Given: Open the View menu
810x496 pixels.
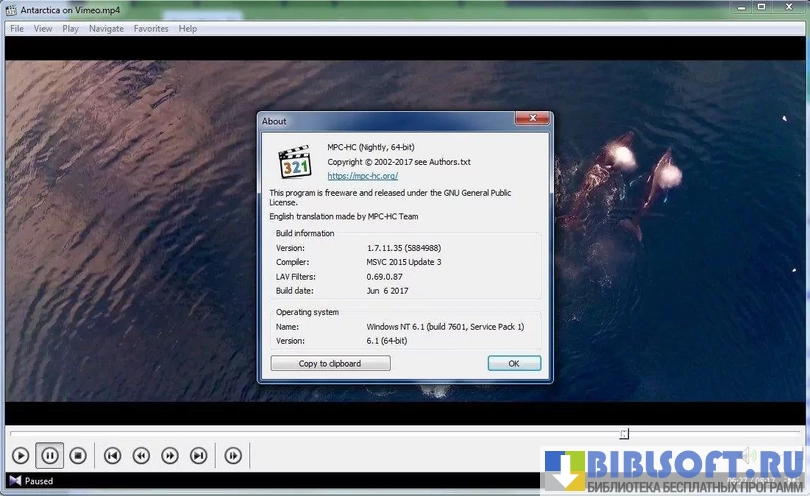Looking at the screenshot, I should [43, 29].
